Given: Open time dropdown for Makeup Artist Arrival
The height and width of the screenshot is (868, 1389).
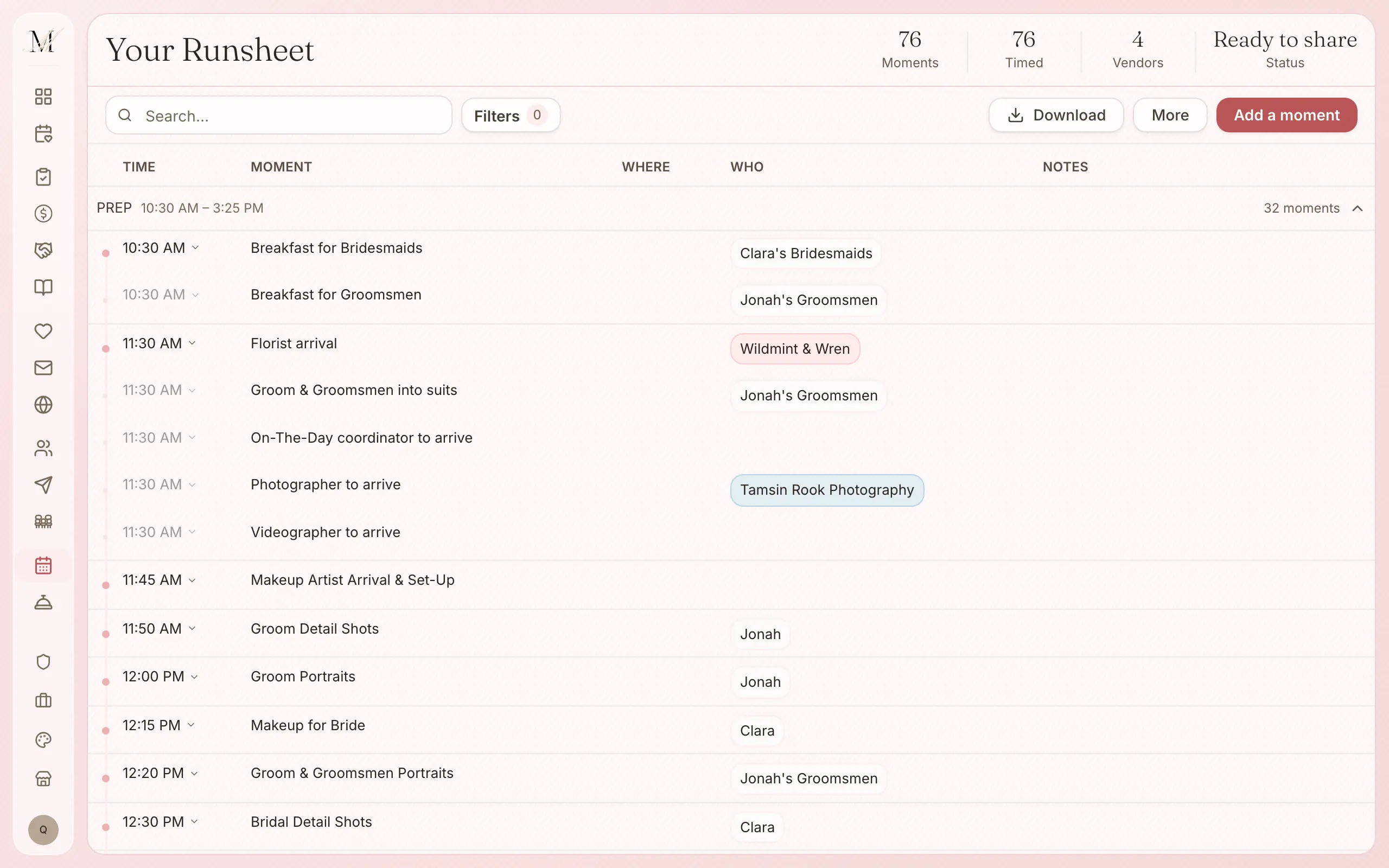Looking at the screenshot, I should [x=192, y=580].
